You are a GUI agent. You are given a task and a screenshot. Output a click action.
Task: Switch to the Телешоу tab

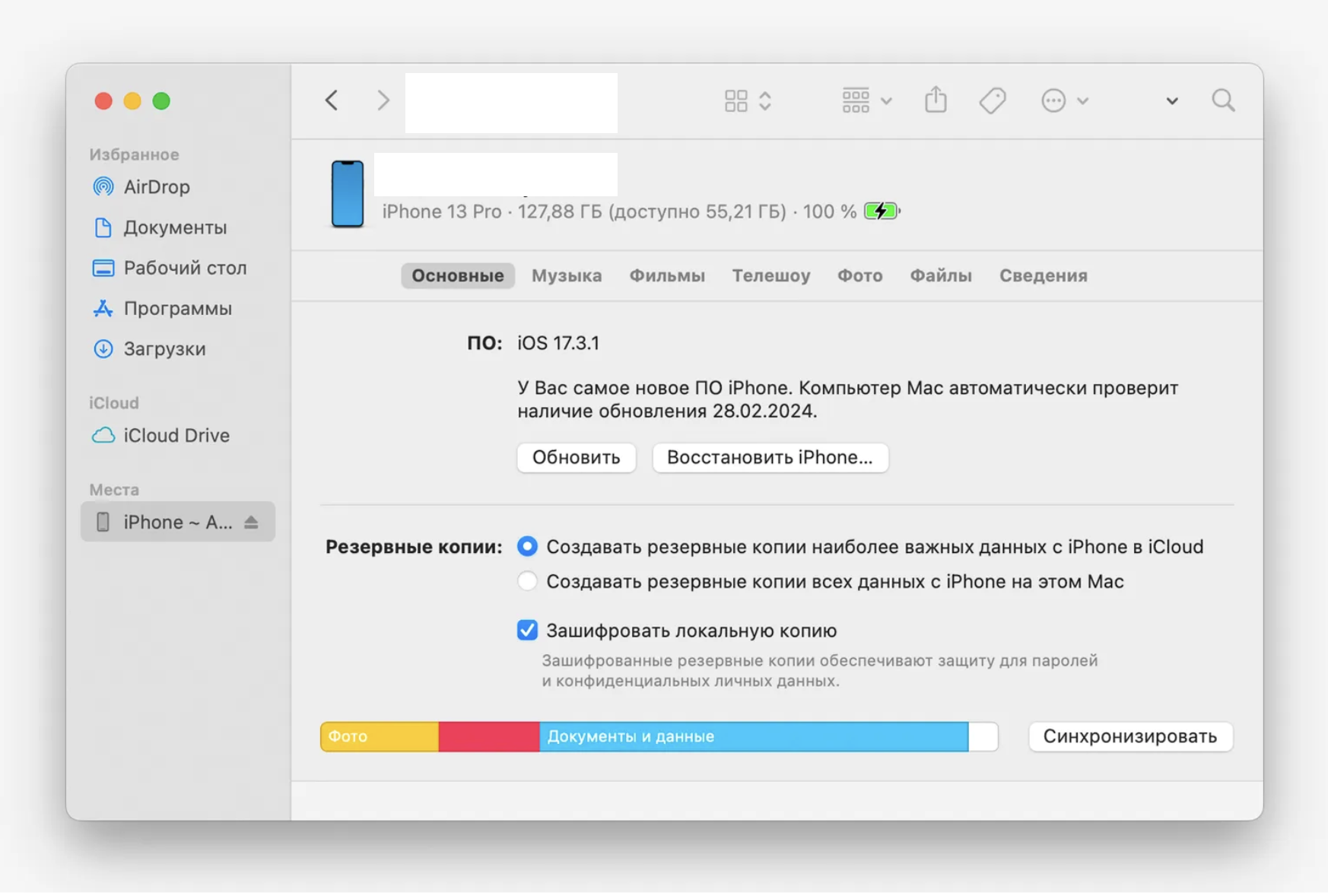pos(771,275)
